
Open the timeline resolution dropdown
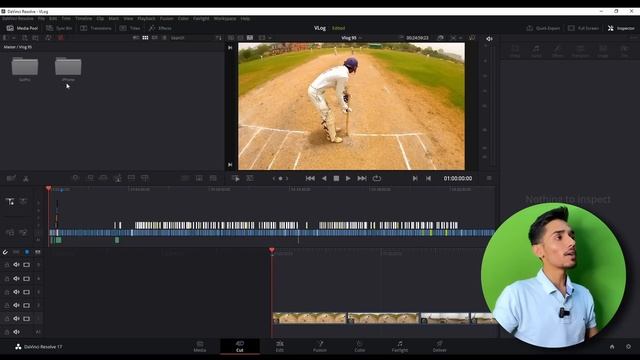coord(264,38)
